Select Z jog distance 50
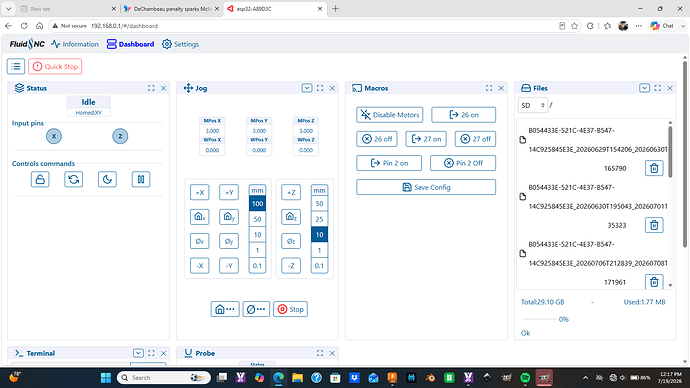Screen dimensions: 690x388 click(319, 204)
